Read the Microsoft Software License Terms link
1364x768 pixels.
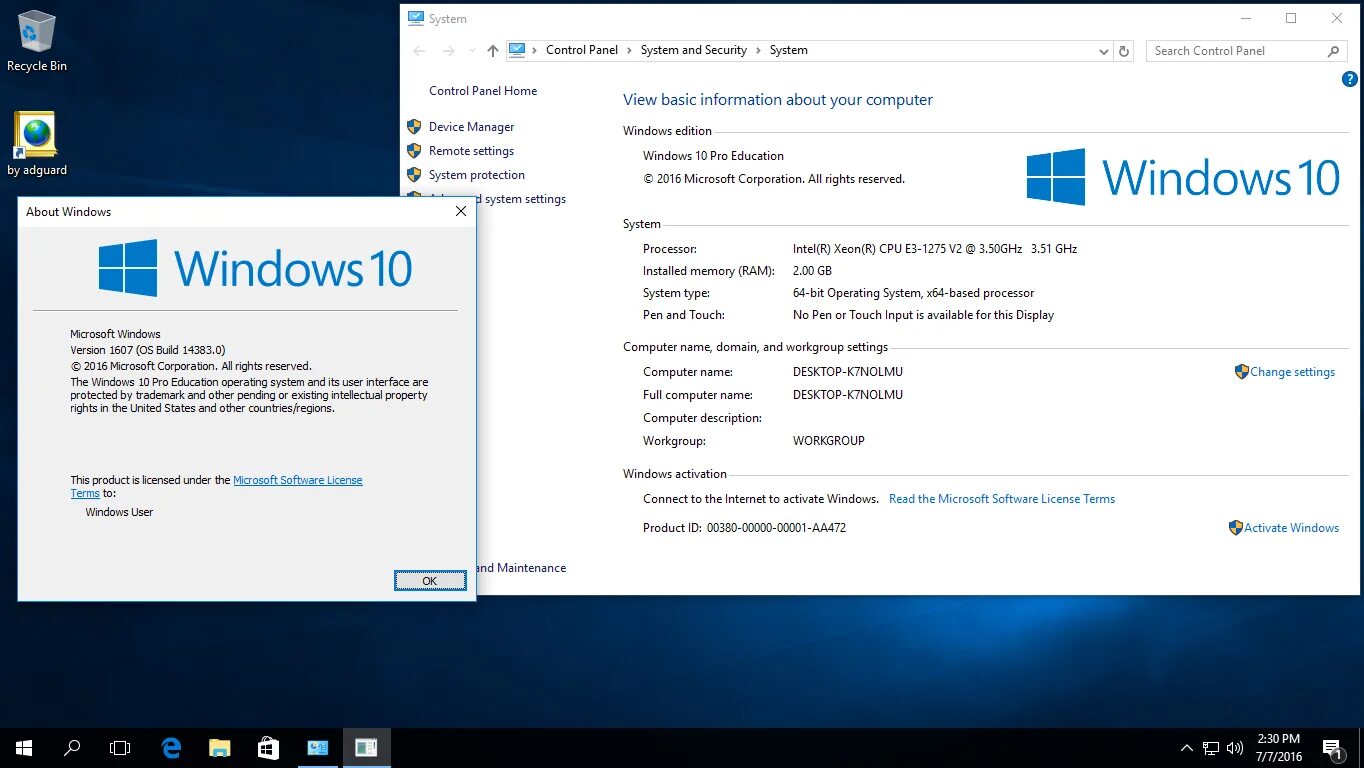(x=1002, y=499)
